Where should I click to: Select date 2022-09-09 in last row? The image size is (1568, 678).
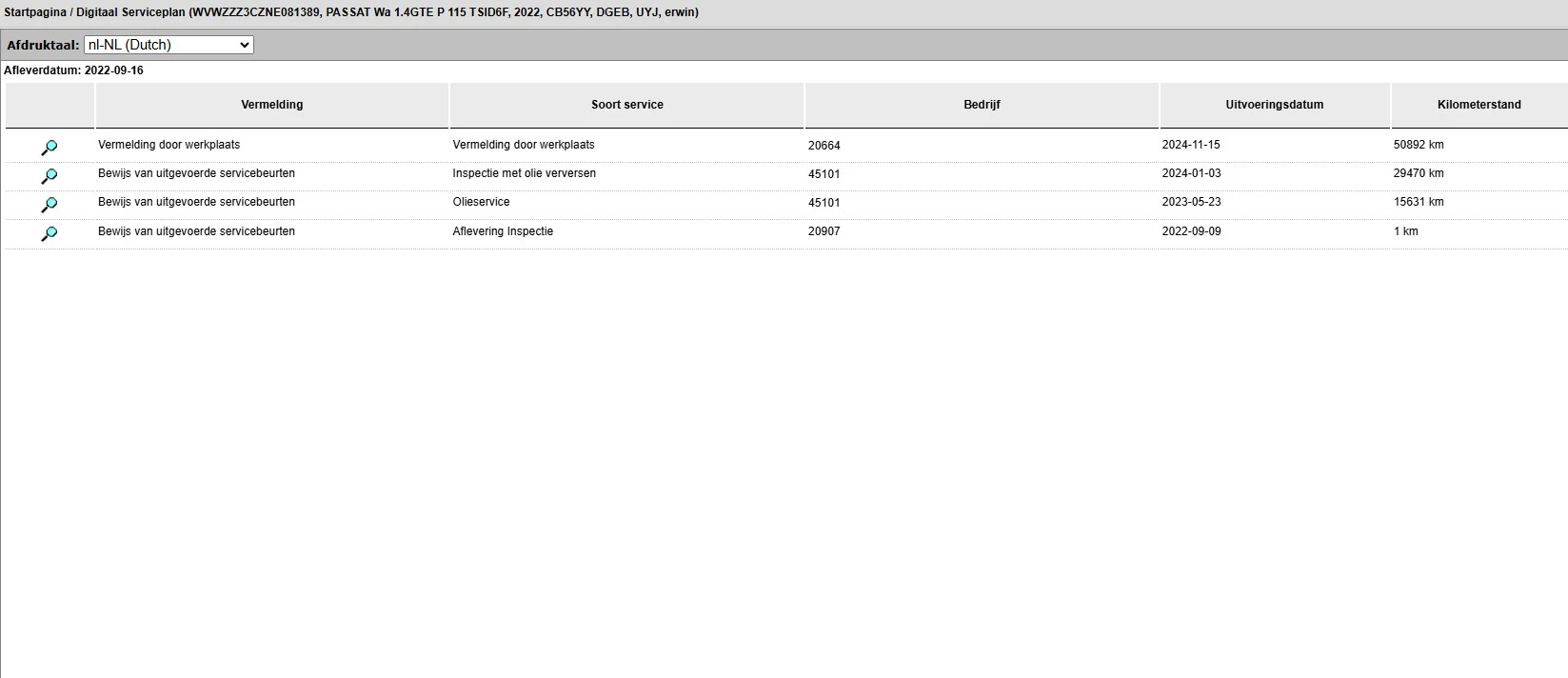point(1191,231)
